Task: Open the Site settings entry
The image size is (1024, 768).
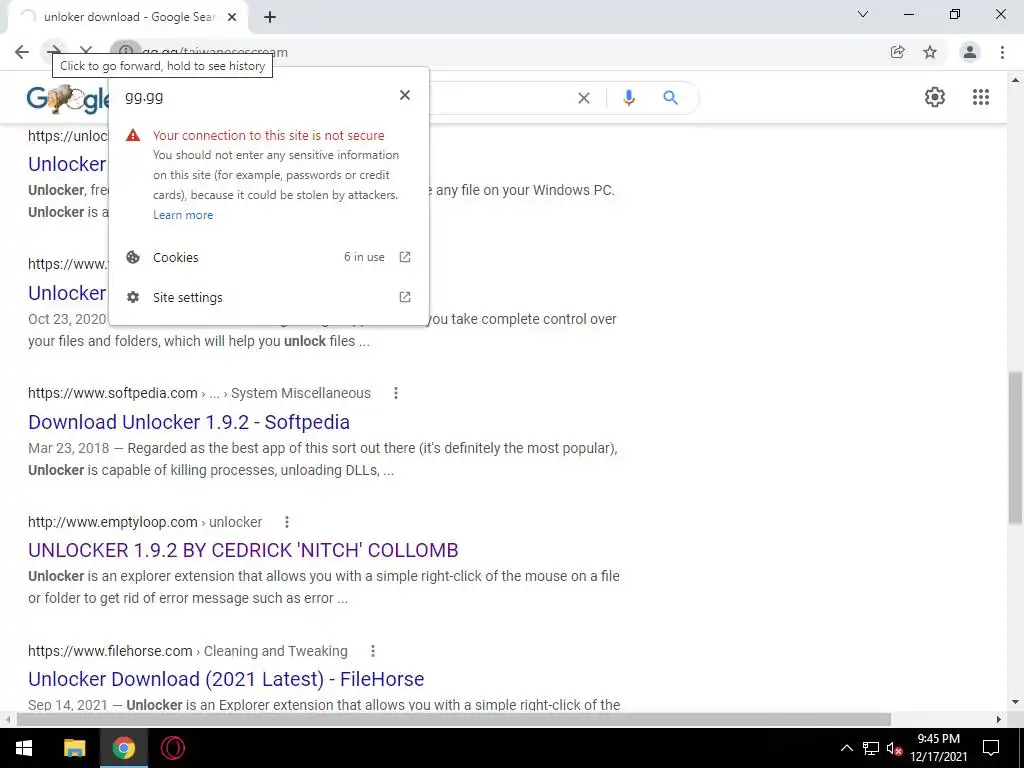Action: tap(268, 297)
